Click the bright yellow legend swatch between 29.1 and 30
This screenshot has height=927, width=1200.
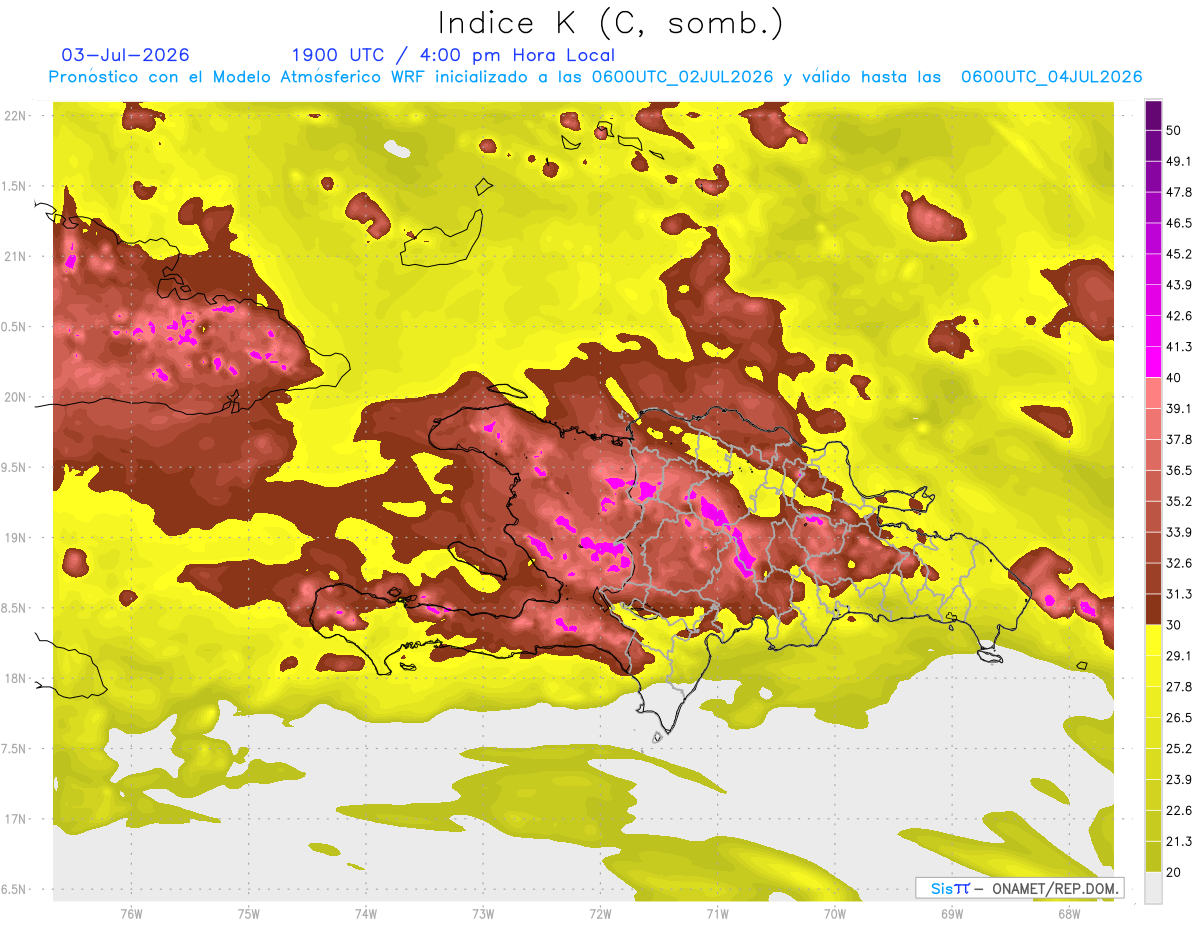(x=1153, y=640)
